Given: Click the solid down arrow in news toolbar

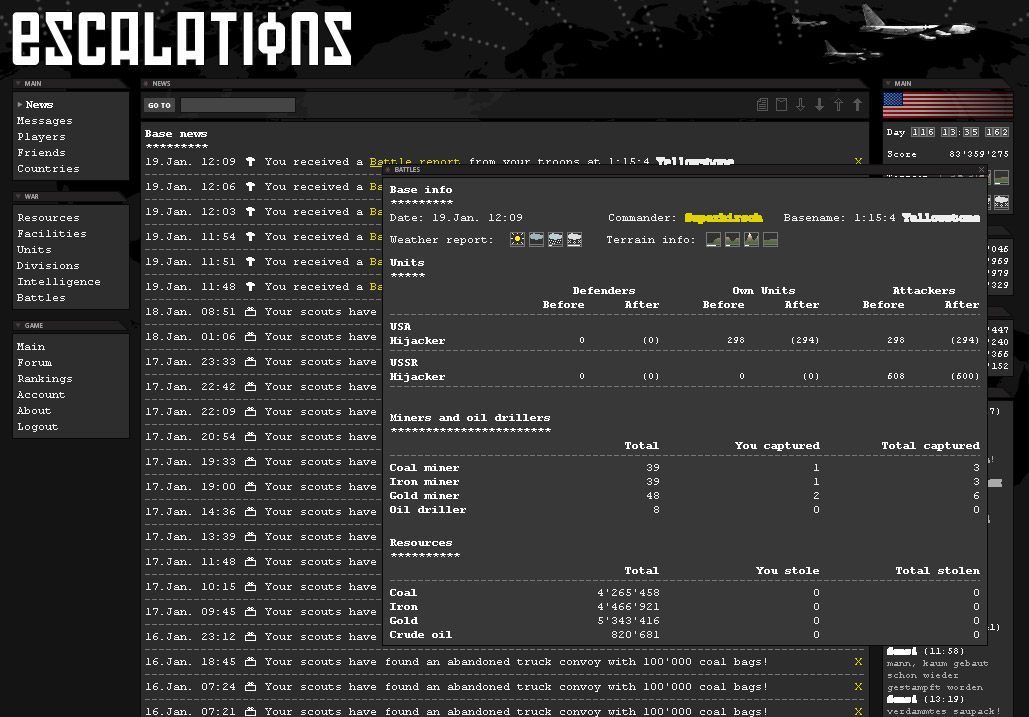Looking at the screenshot, I should point(819,105).
